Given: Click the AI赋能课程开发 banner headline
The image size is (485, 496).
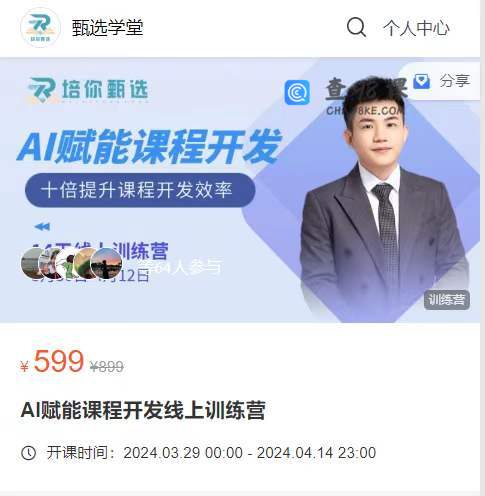Looking at the screenshot, I should tap(149, 147).
